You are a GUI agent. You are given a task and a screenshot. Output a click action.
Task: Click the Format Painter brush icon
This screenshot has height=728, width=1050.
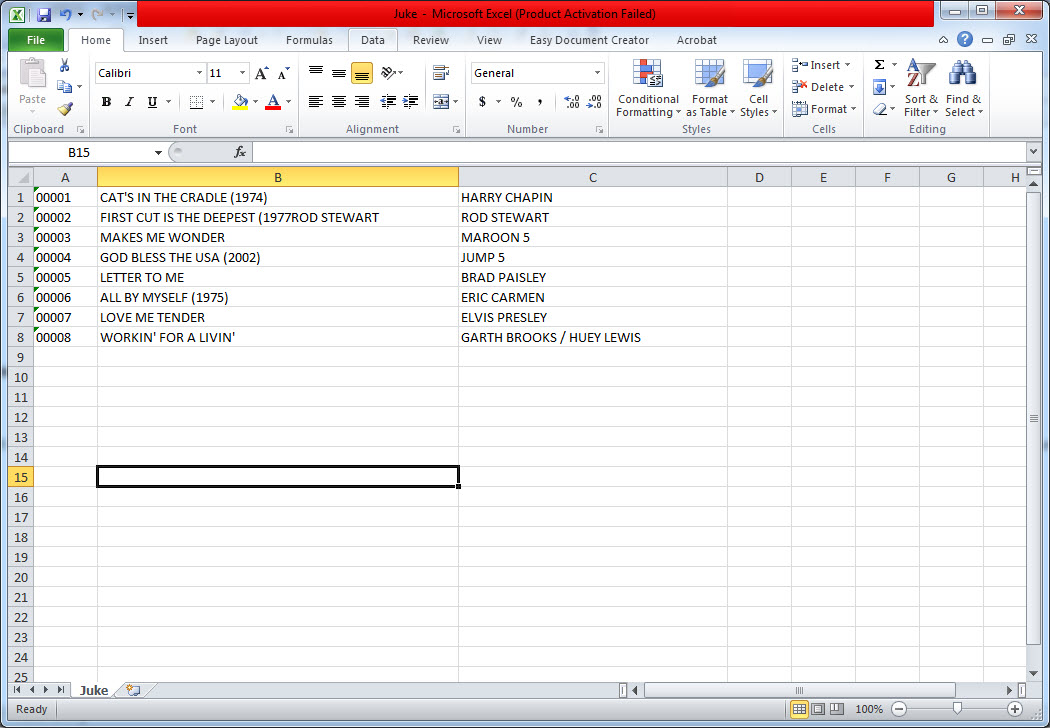65,109
